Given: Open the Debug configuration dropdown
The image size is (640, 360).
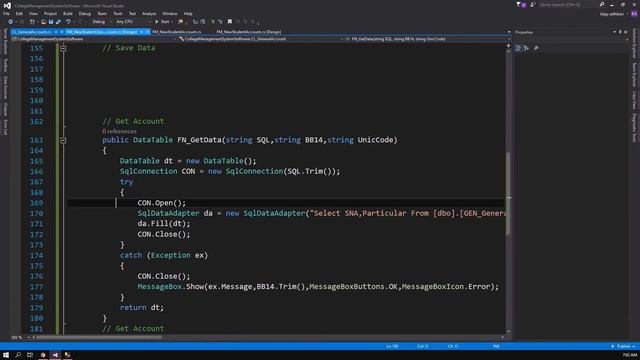Looking at the screenshot, I should pyautogui.click(x=101, y=22).
